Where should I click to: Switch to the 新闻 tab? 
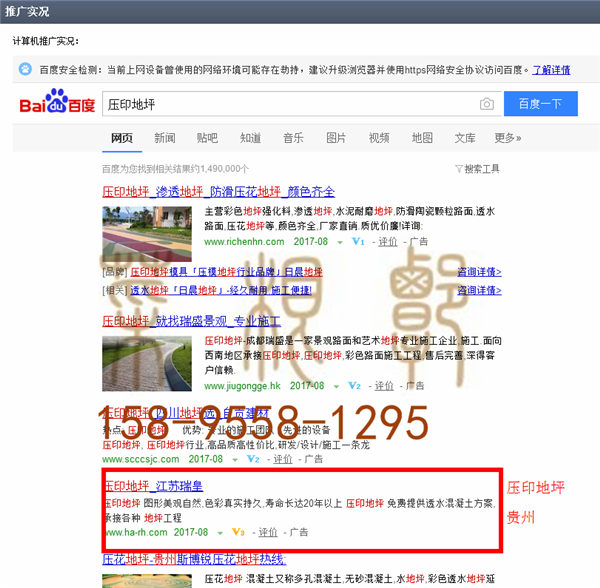coord(165,138)
